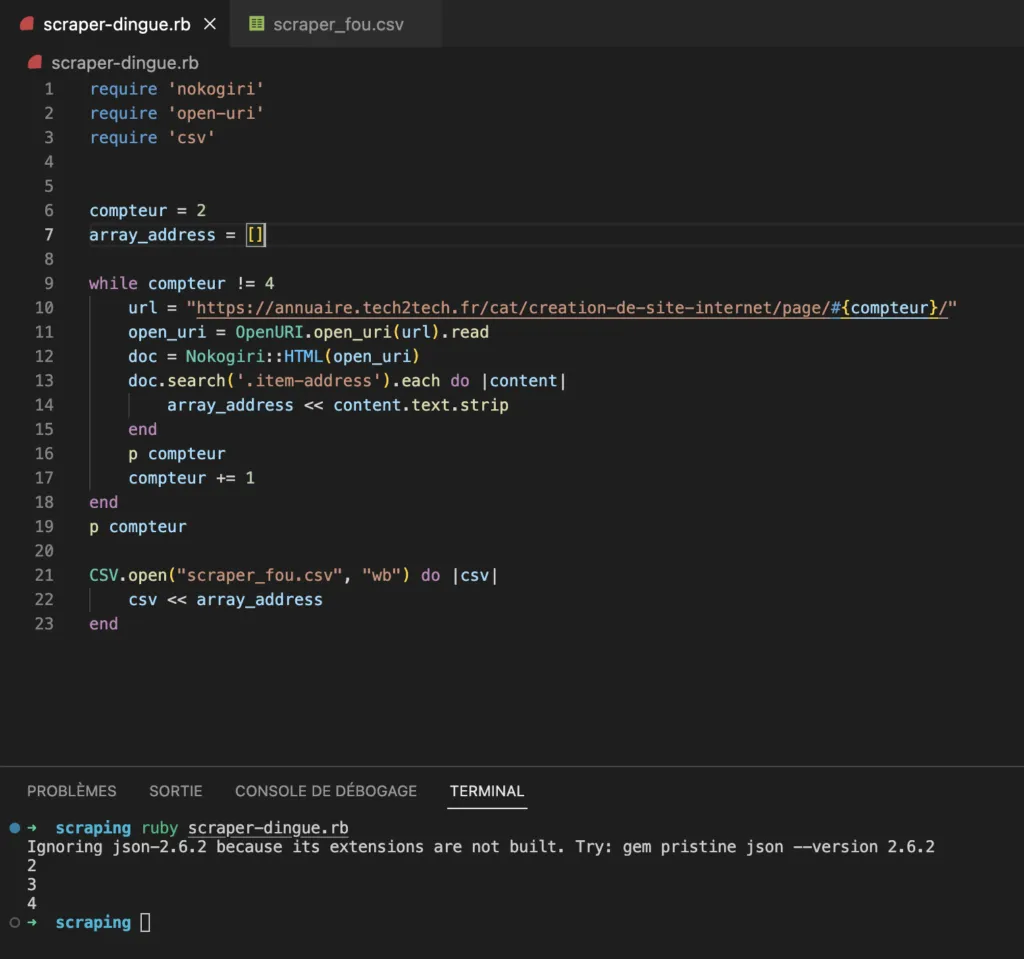
Task: Click 'p compteur' on line 19
Action: tap(138, 527)
